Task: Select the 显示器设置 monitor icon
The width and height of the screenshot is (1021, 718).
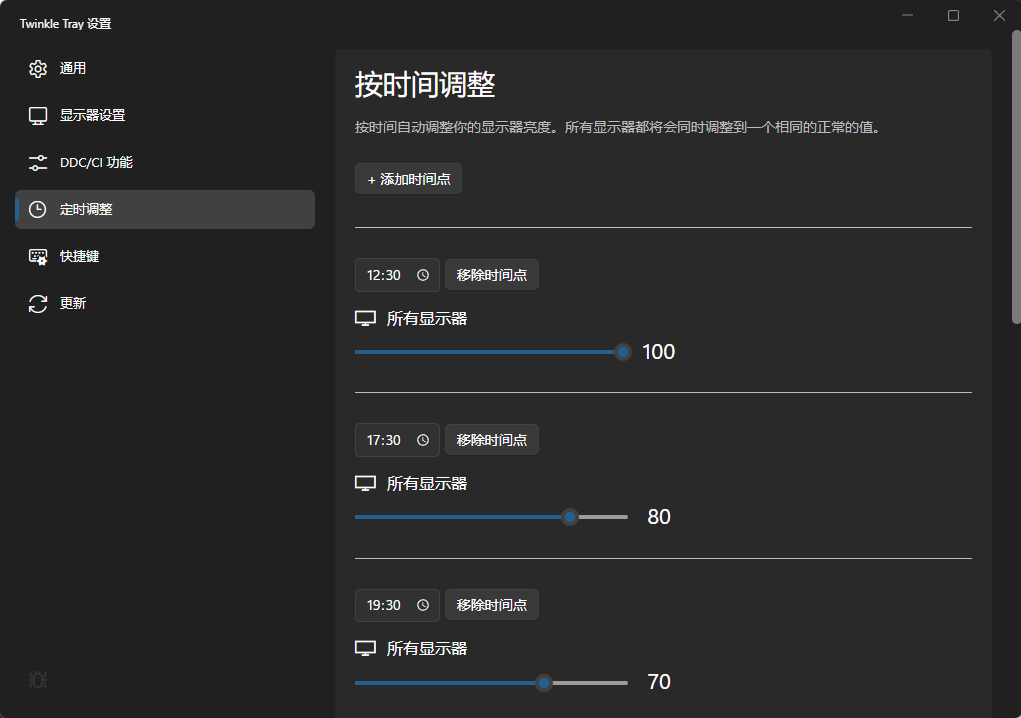Action: coord(38,115)
